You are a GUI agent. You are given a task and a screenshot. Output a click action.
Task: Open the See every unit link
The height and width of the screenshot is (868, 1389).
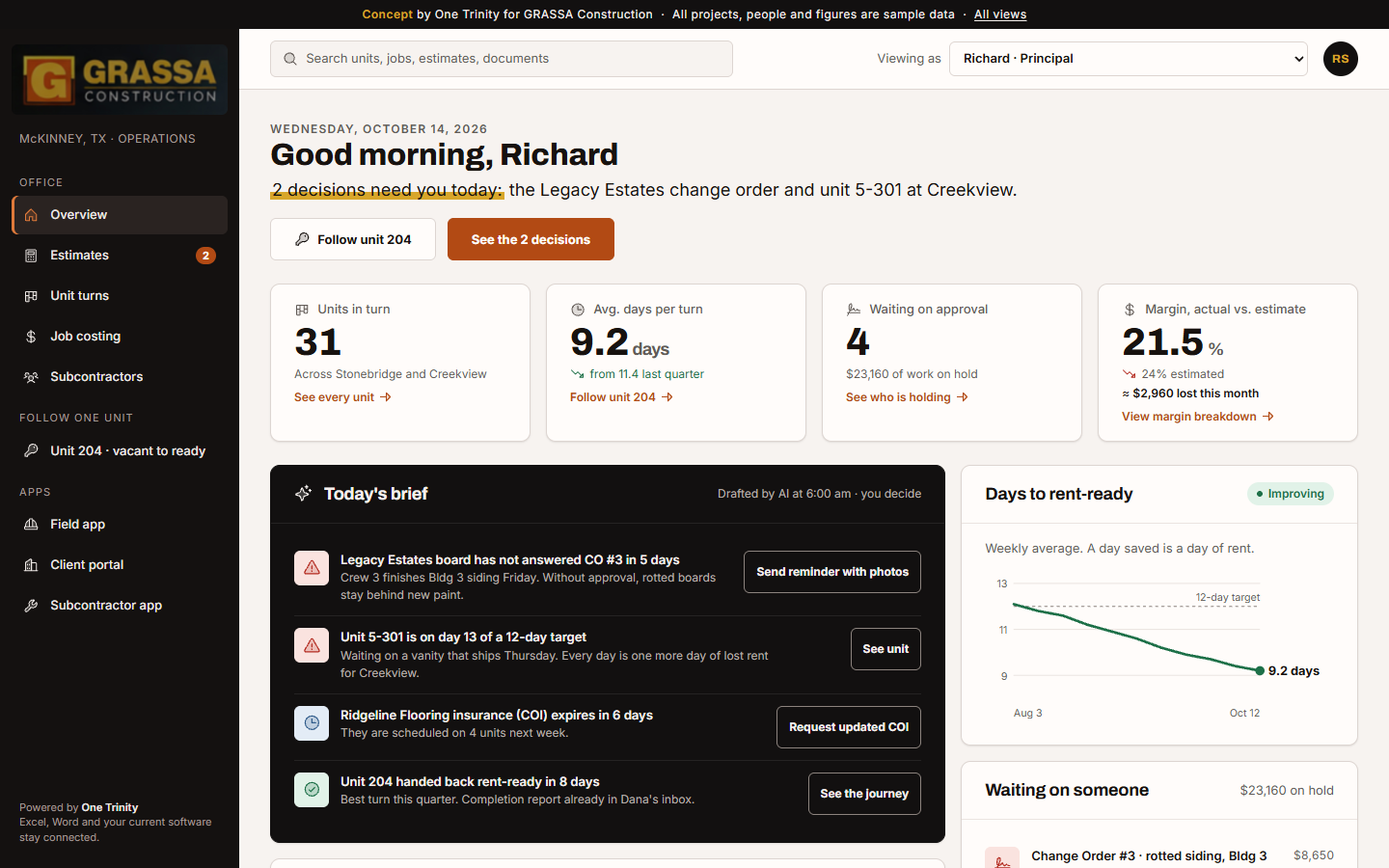tap(342, 397)
